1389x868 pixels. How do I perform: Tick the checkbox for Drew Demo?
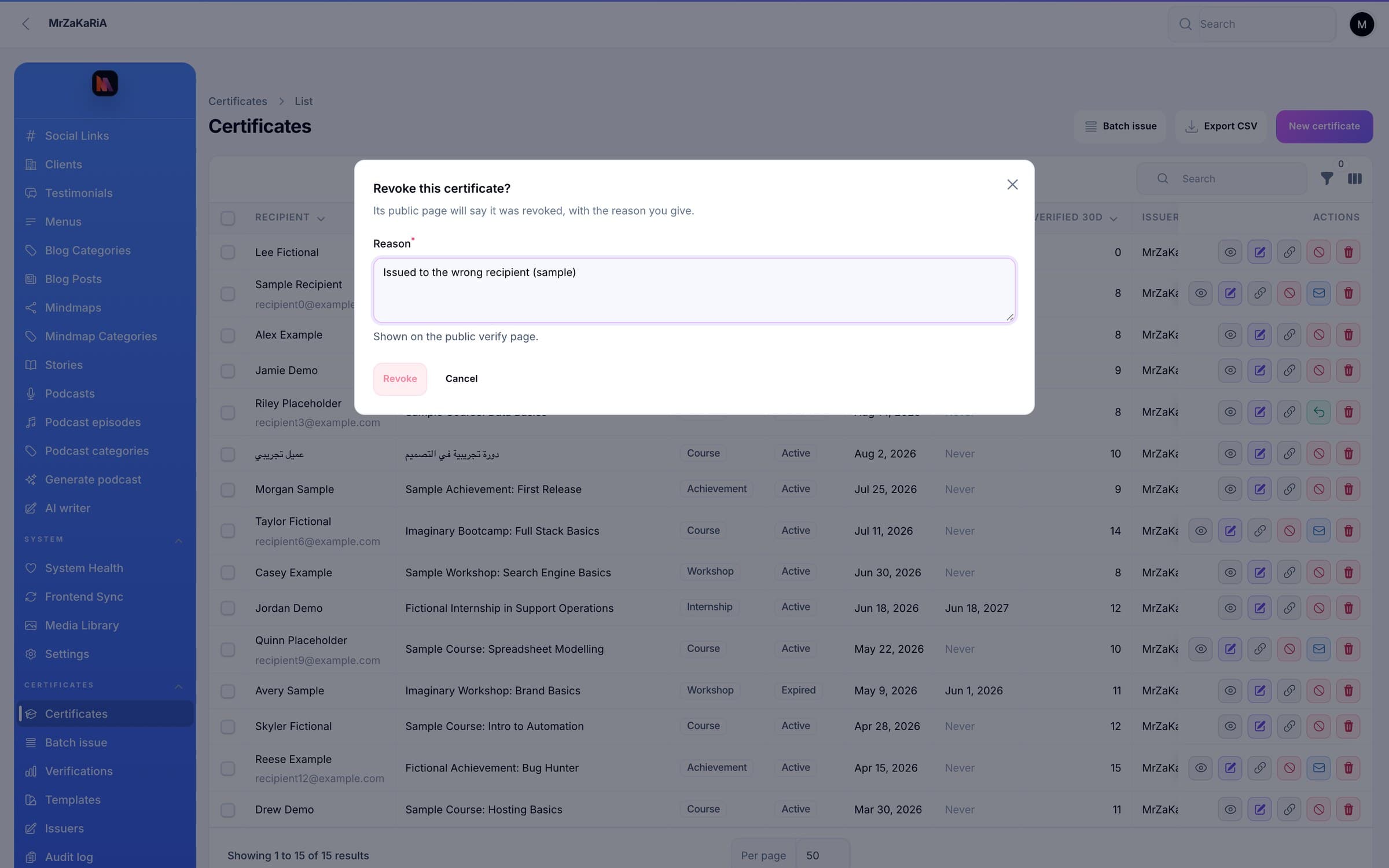coord(227,810)
